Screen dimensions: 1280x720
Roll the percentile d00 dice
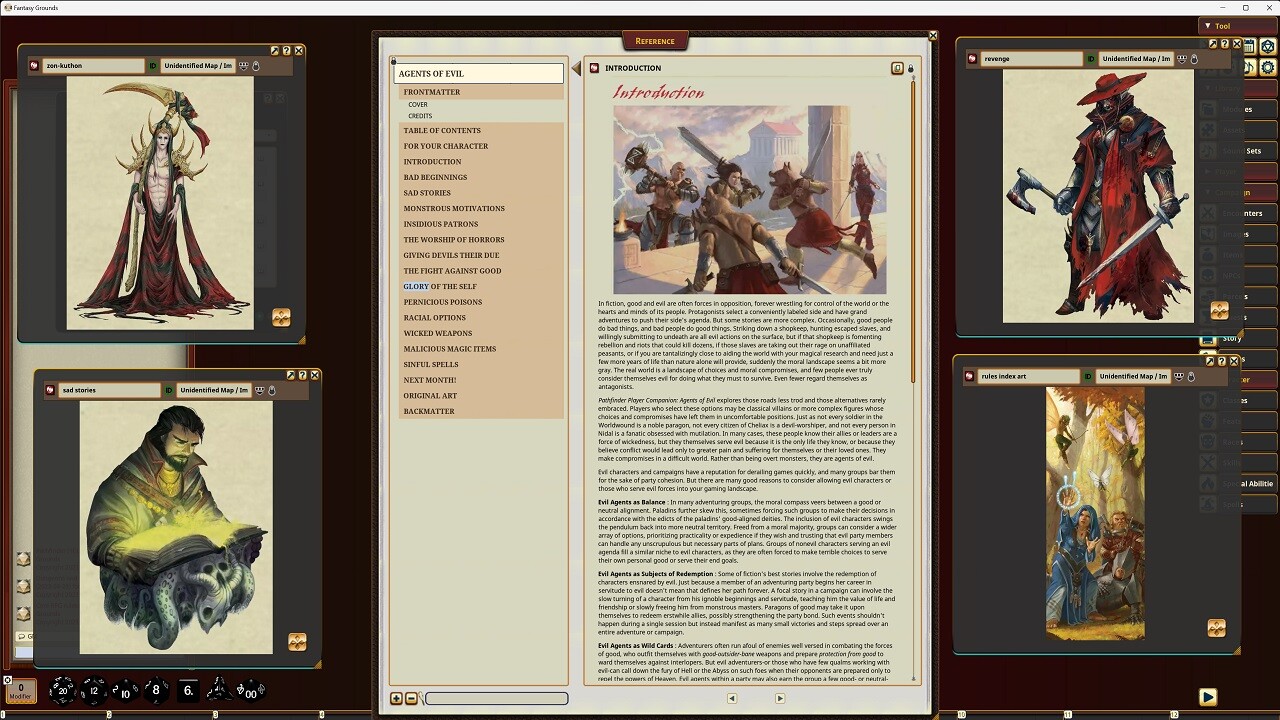(x=250, y=692)
